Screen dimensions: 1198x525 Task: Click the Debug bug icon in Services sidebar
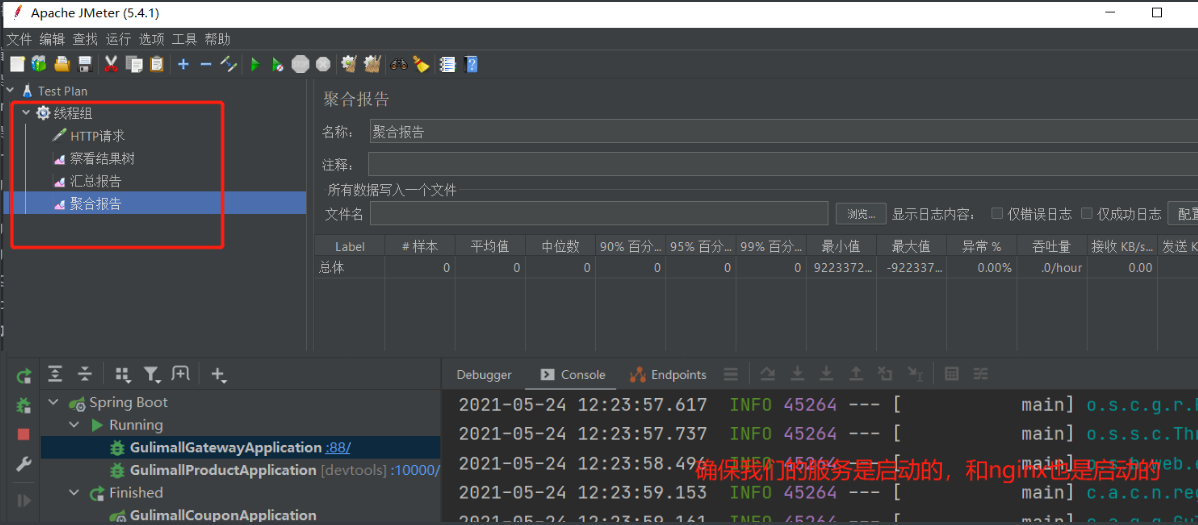click(24, 406)
